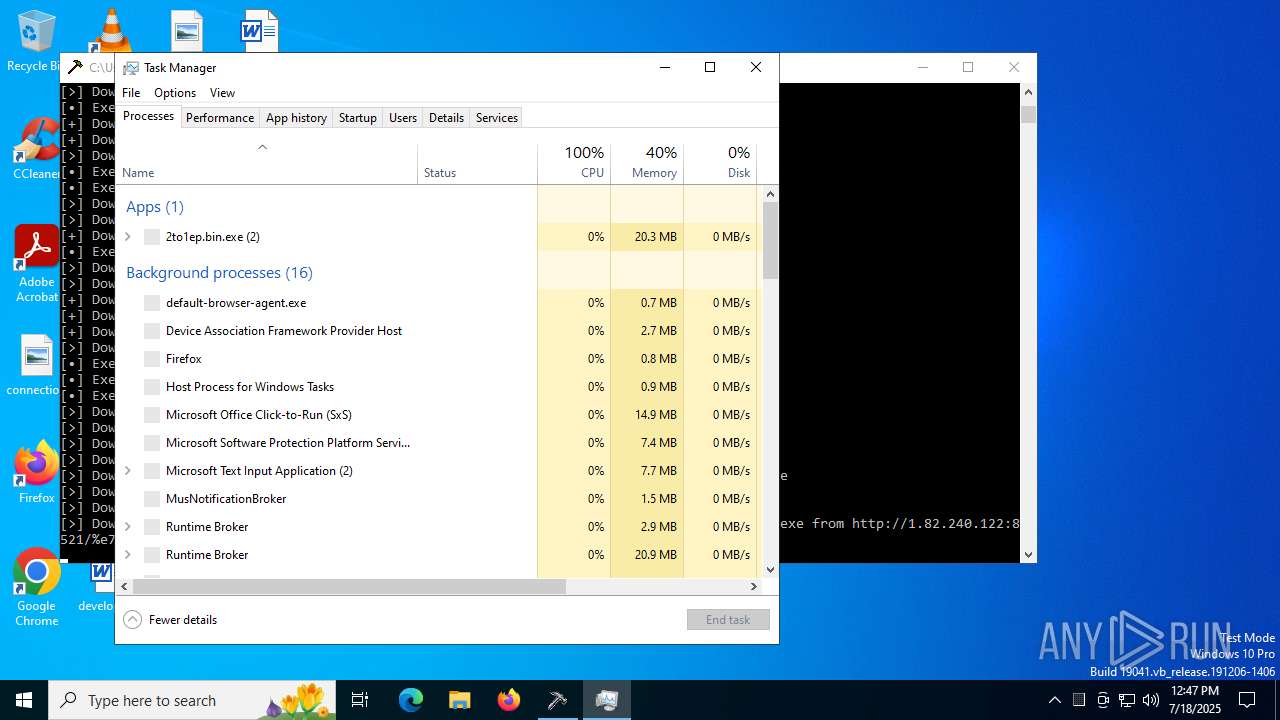This screenshot has width=1280, height=720.
Task: Open File Explorer from the taskbar
Action: 460,700
